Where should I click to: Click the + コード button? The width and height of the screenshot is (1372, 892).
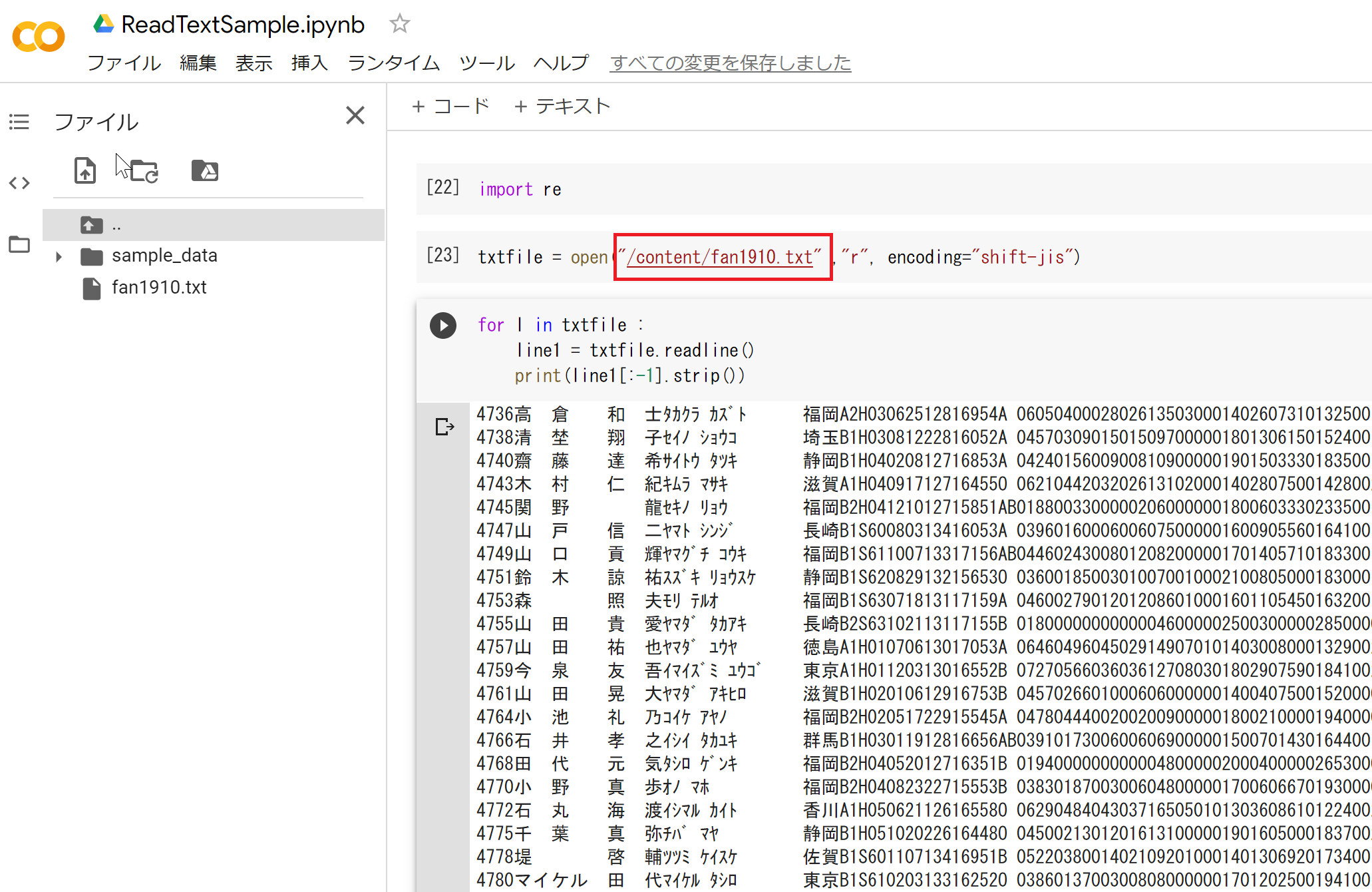(x=450, y=107)
